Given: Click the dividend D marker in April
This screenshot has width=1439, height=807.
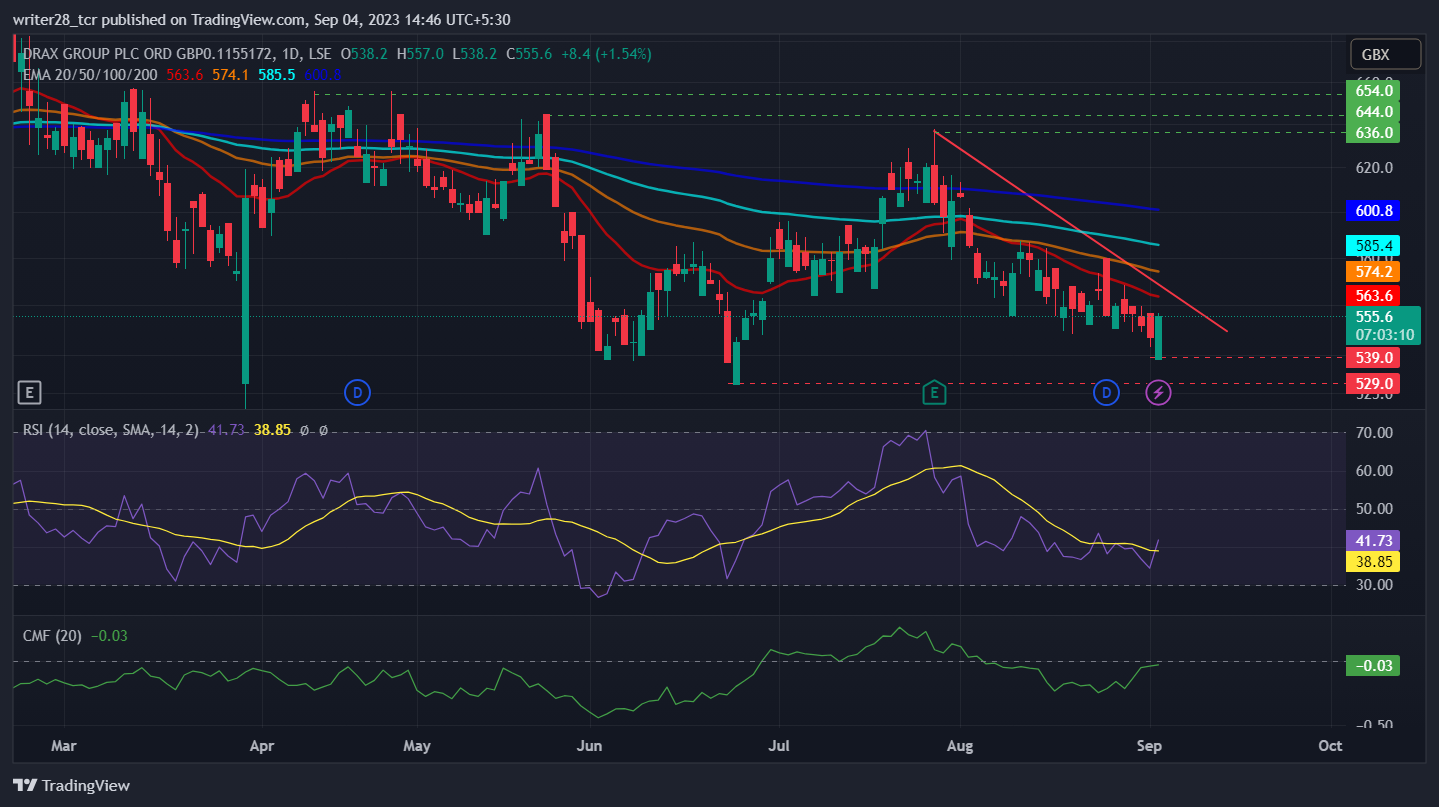Looking at the screenshot, I should point(357,392).
